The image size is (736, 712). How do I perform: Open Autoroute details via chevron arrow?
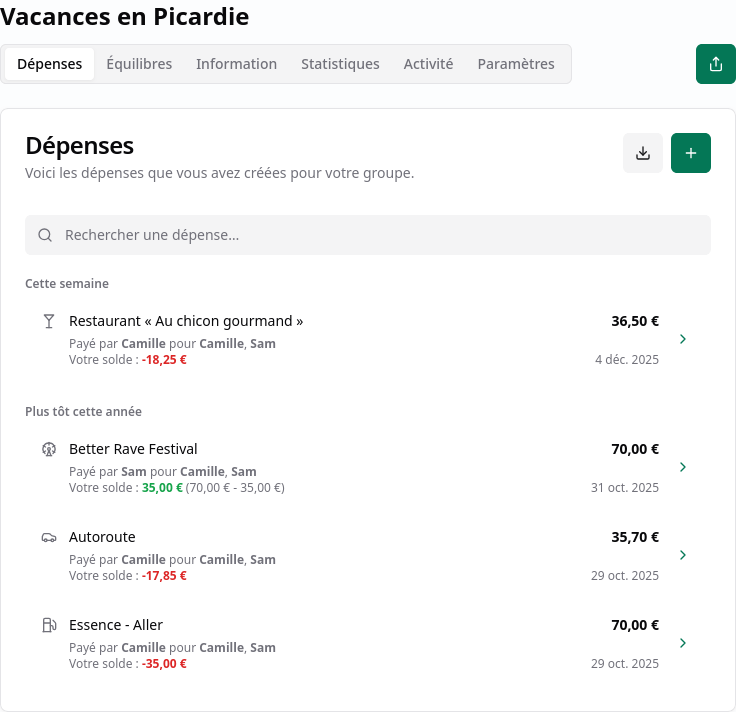[683, 555]
